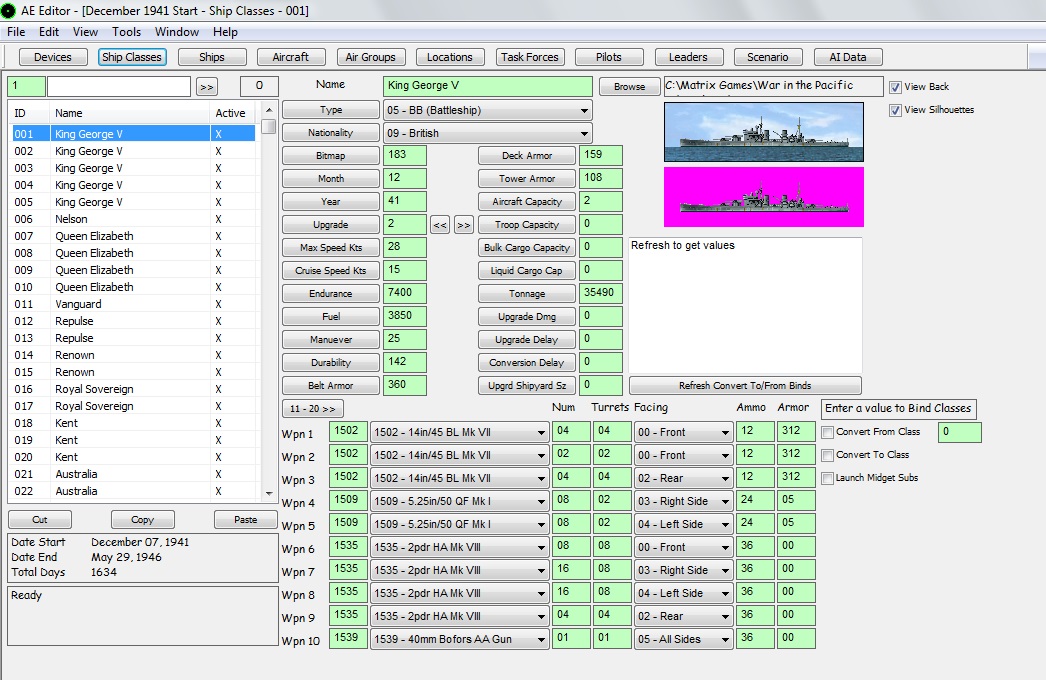The image size is (1046, 680).
Task: Click the >> go-to button beside the ID search field
Action: 207,87
